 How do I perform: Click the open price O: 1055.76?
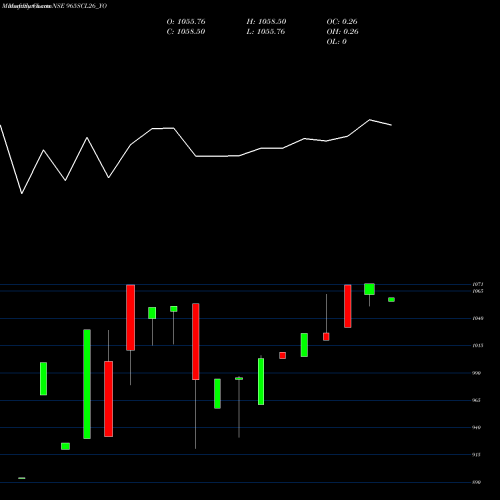[186, 22]
